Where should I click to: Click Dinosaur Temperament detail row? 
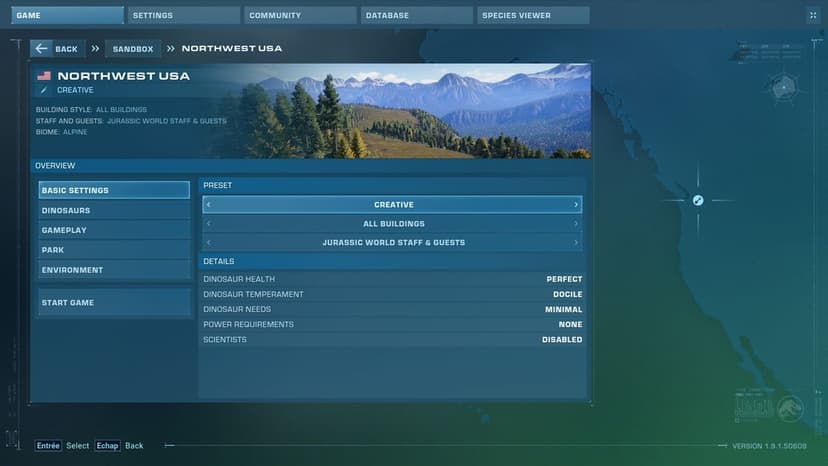[x=392, y=294]
